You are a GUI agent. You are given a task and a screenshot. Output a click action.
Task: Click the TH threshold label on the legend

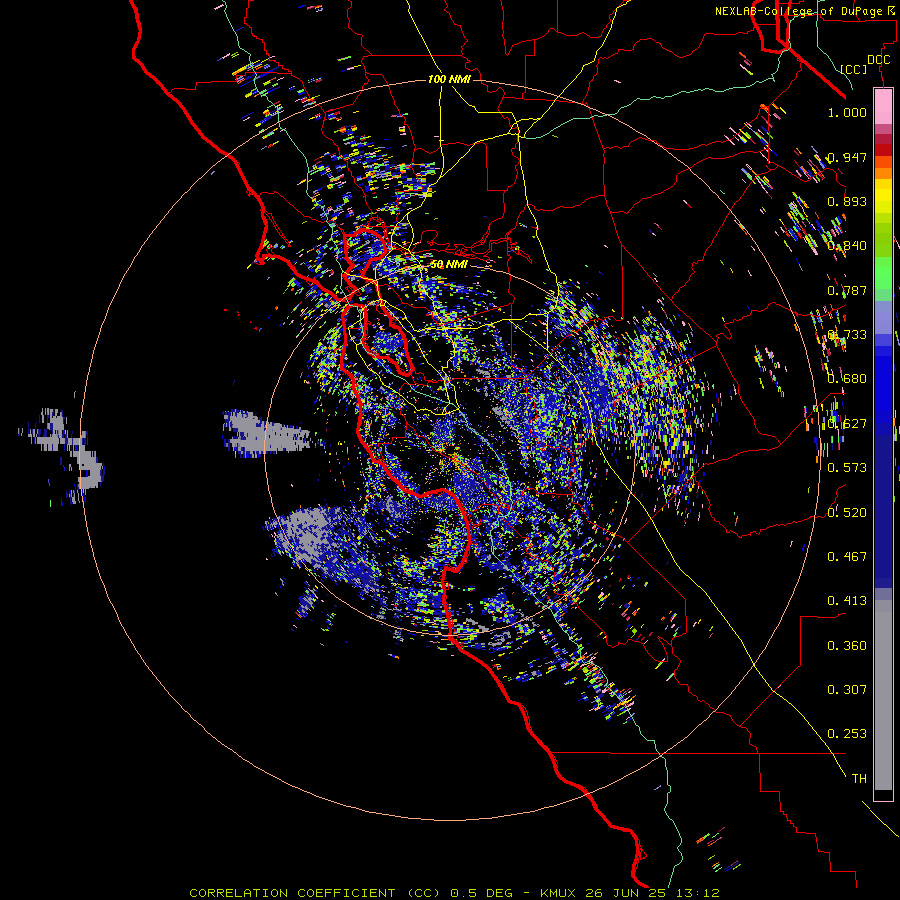pos(859,778)
